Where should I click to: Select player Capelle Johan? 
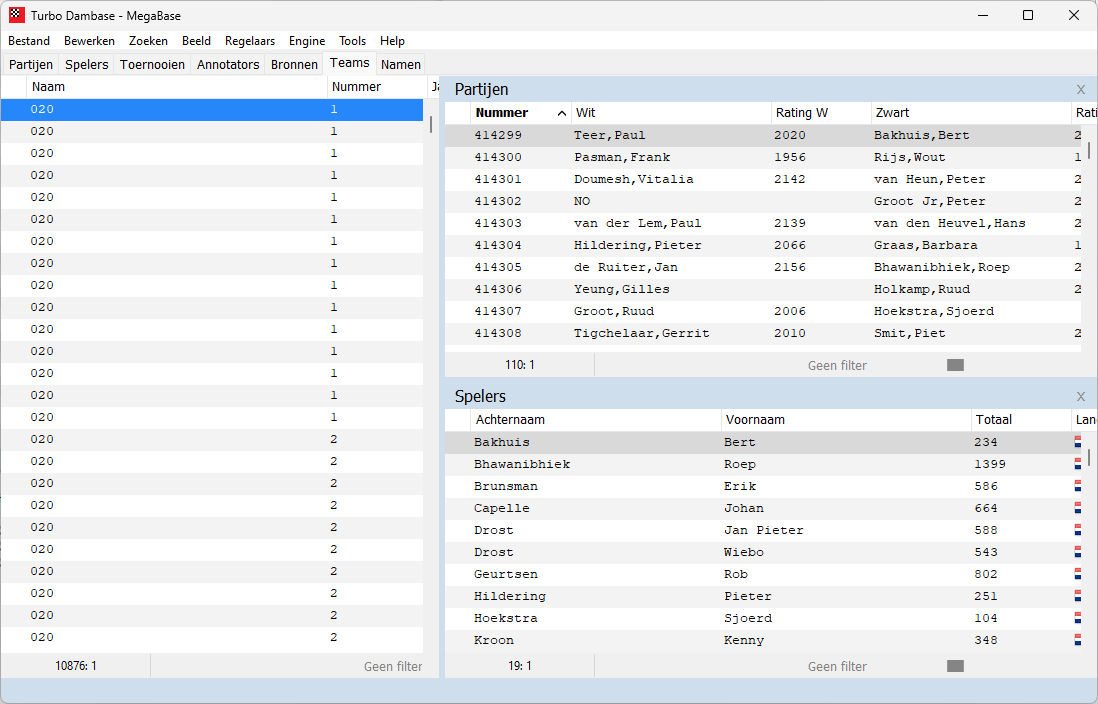click(x=763, y=508)
